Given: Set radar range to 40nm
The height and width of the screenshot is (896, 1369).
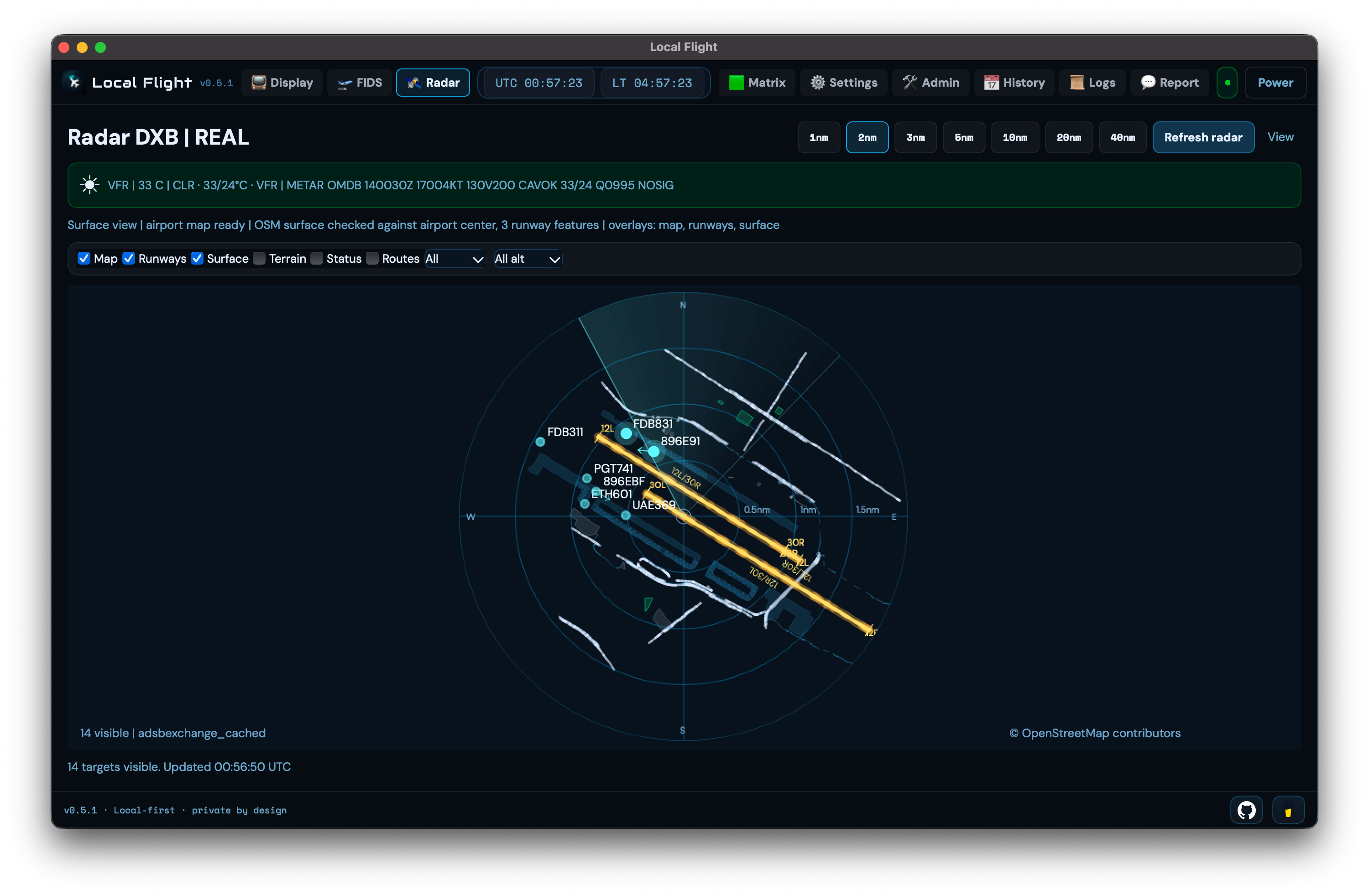Looking at the screenshot, I should point(1123,137).
